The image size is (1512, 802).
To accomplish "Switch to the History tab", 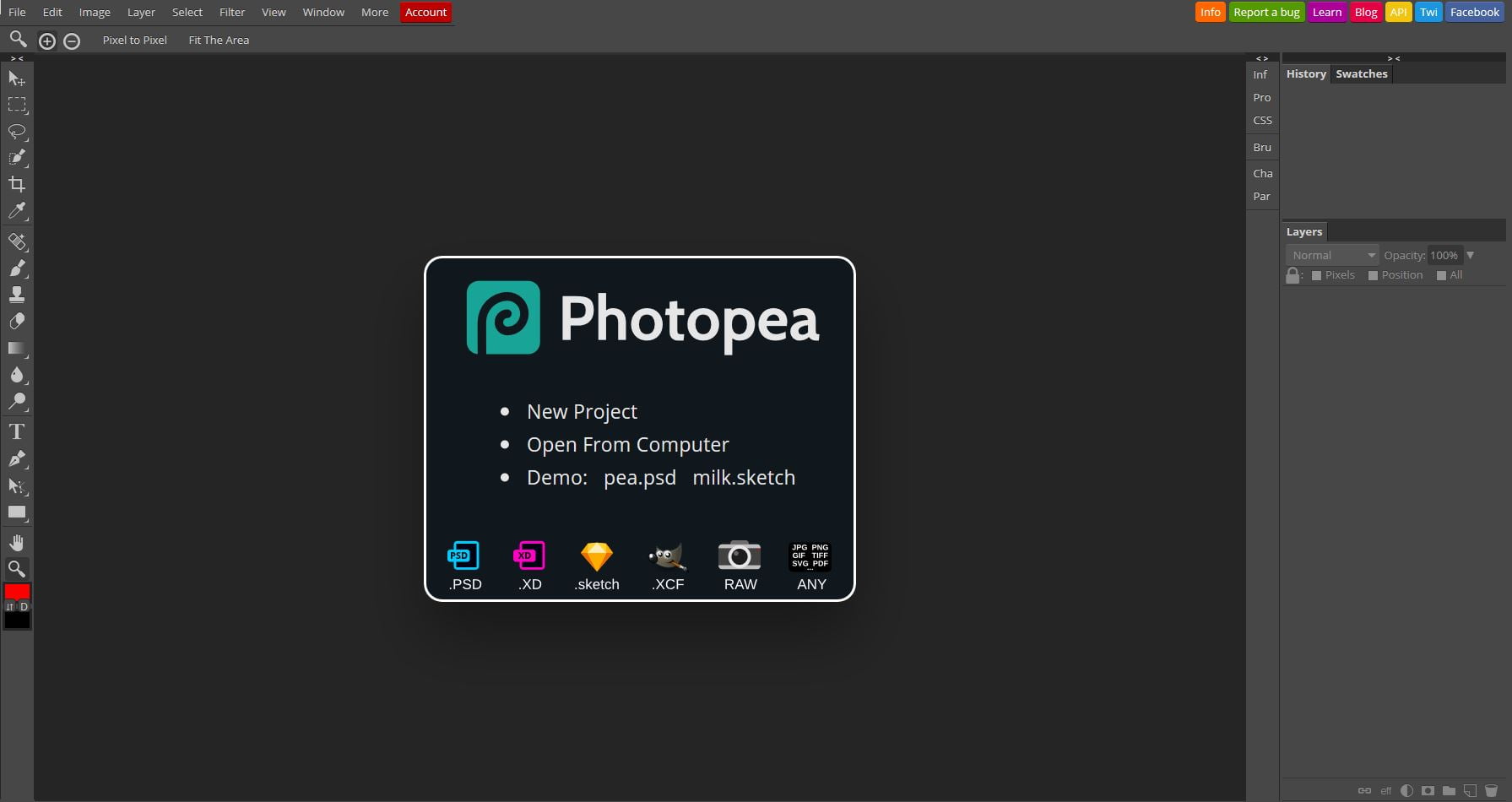I will point(1306,73).
